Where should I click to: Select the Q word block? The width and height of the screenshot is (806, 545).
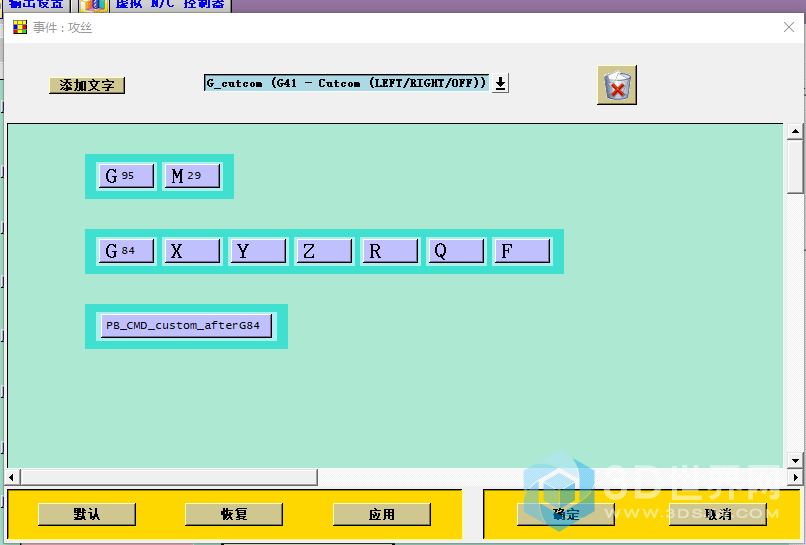point(456,251)
